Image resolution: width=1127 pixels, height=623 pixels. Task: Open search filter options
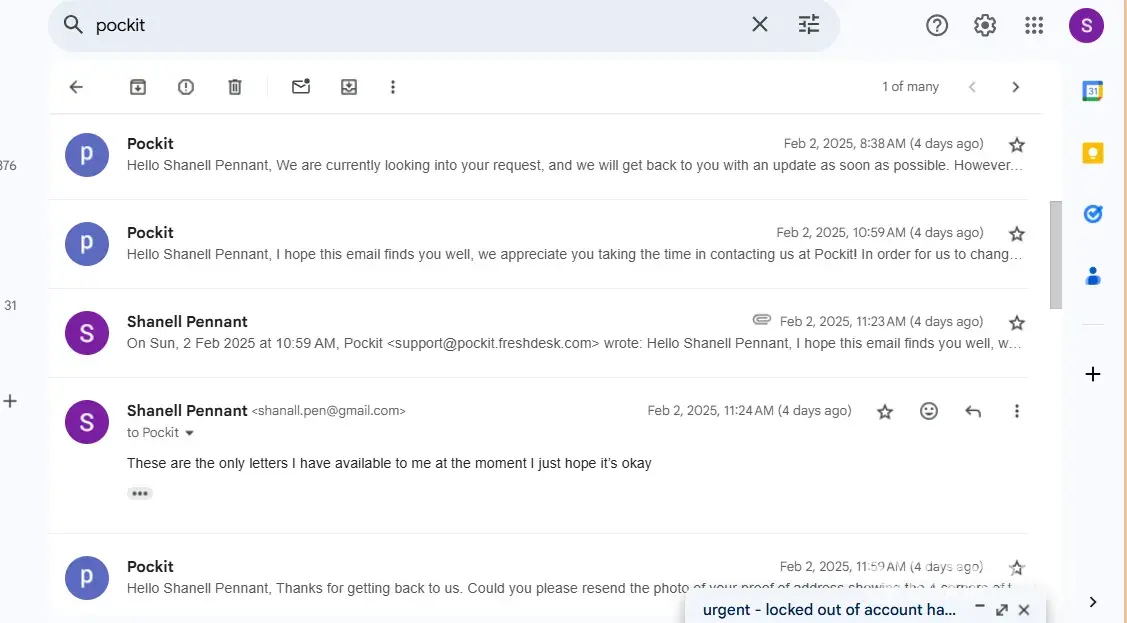click(809, 25)
